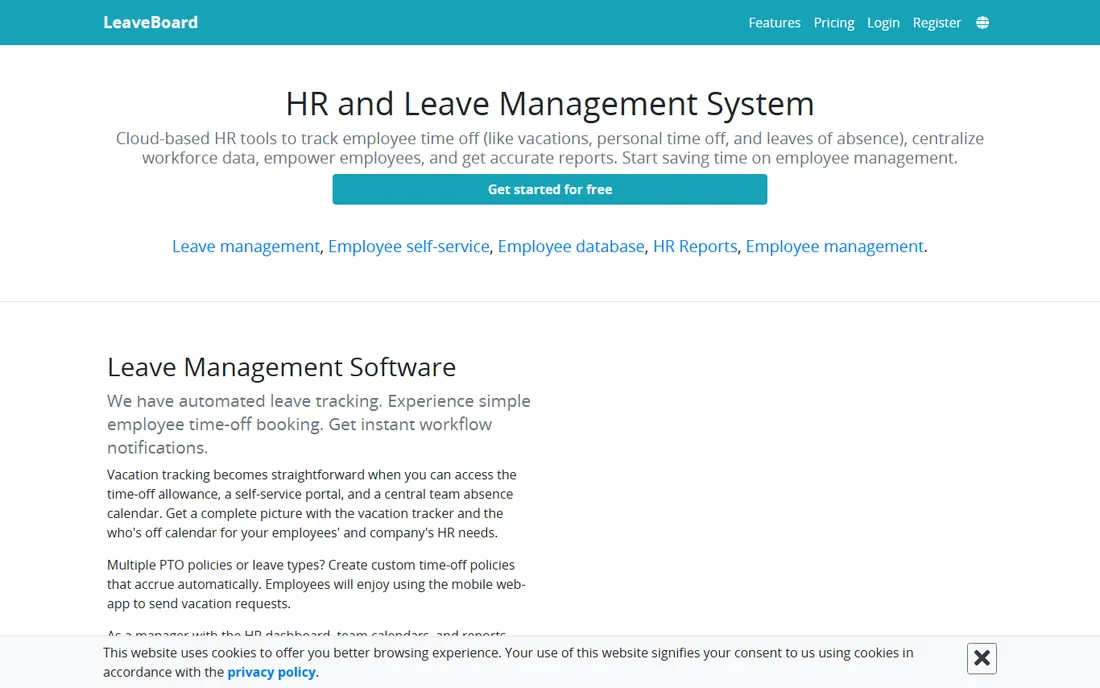The width and height of the screenshot is (1100, 688).
Task: Go to the Pricing page
Action: [833, 22]
